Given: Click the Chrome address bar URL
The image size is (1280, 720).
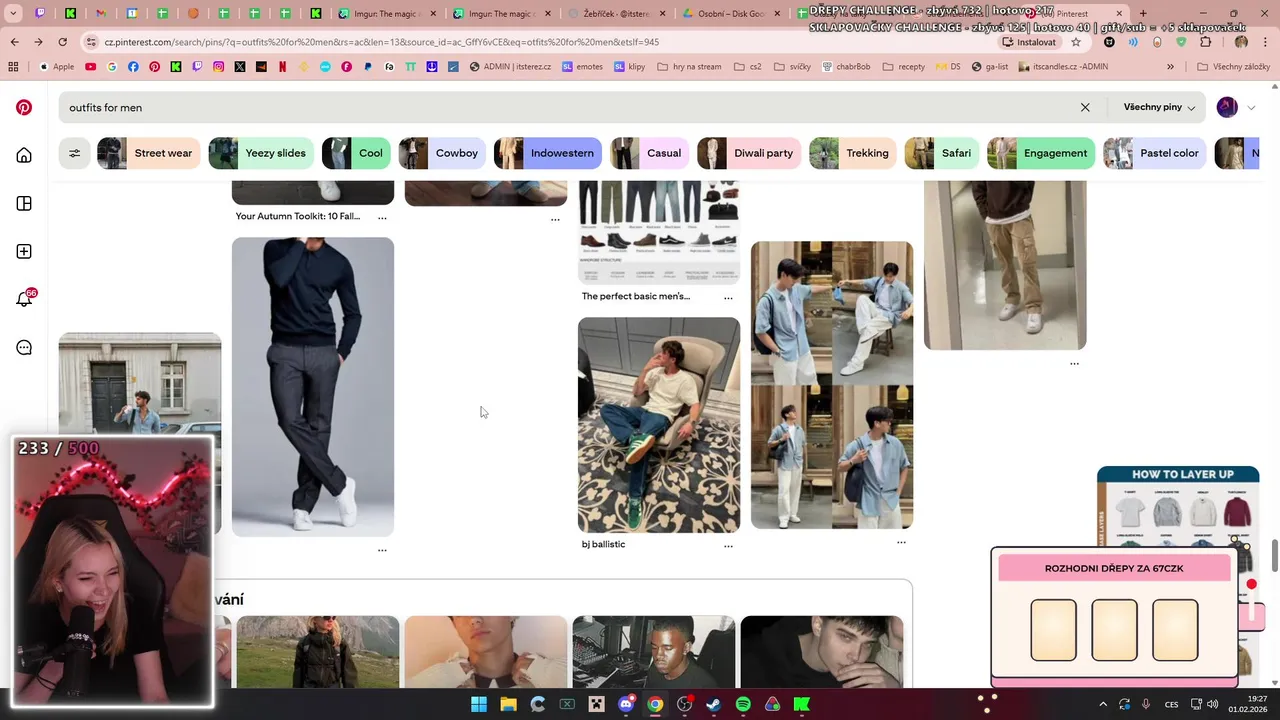Looking at the screenshot, I should tap(381, 42).
